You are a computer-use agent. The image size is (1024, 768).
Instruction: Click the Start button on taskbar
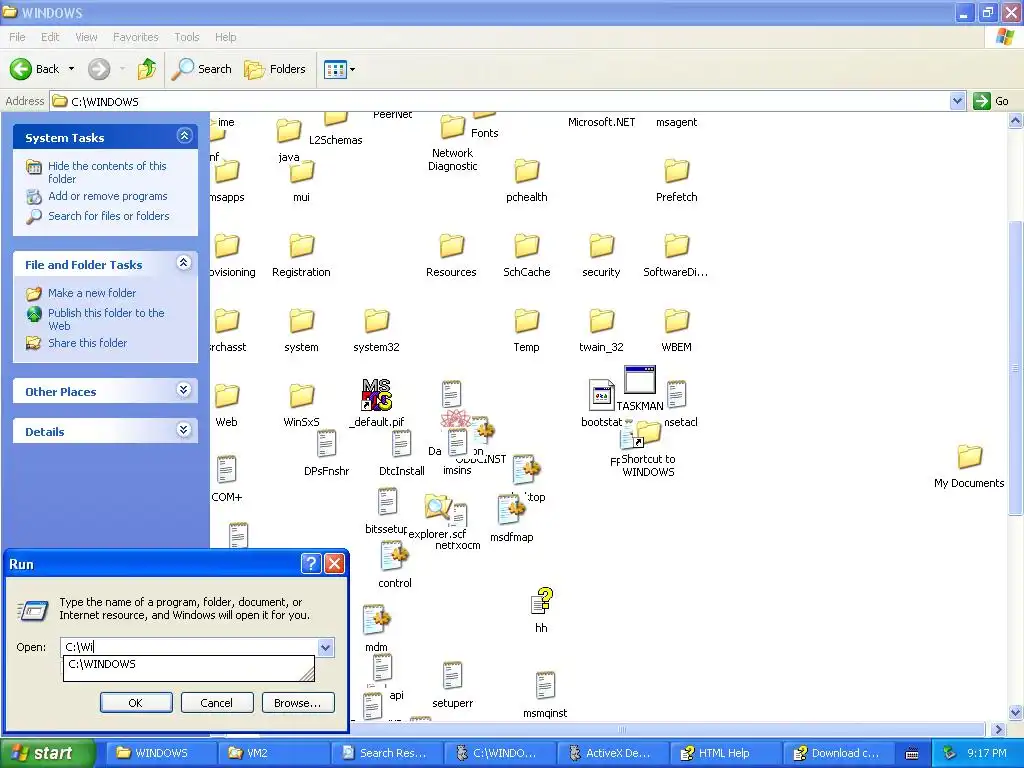tap(47, 753)
